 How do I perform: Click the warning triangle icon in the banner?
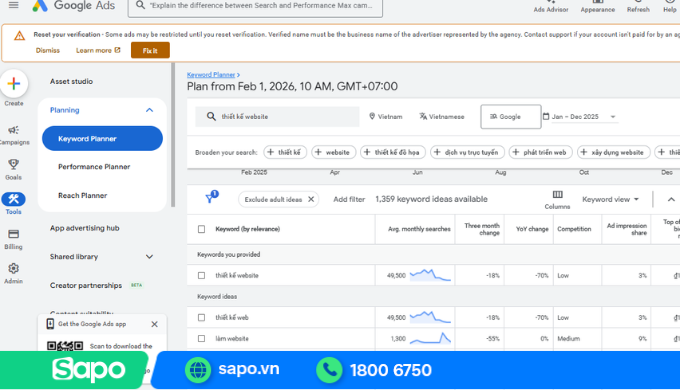click(x=19, y=36)
